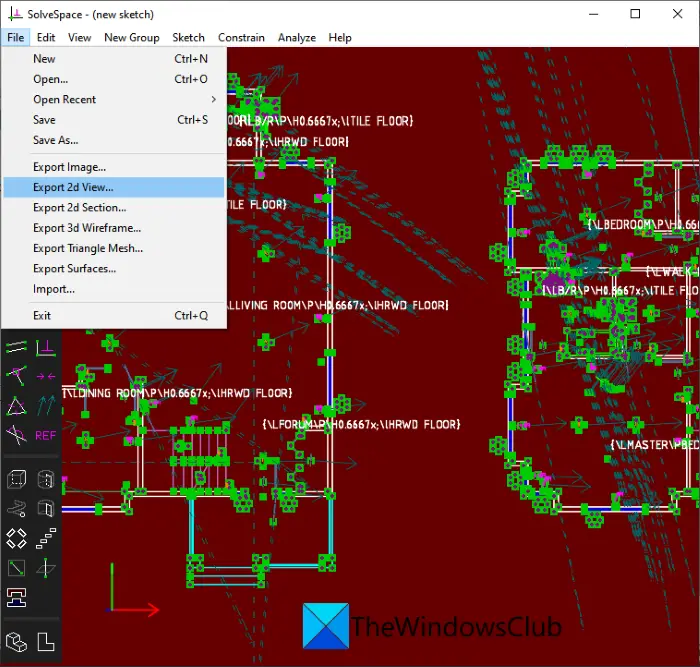Open the Constrain menu
The width and height of the screenshot is (700, 667).
point(241,38)
